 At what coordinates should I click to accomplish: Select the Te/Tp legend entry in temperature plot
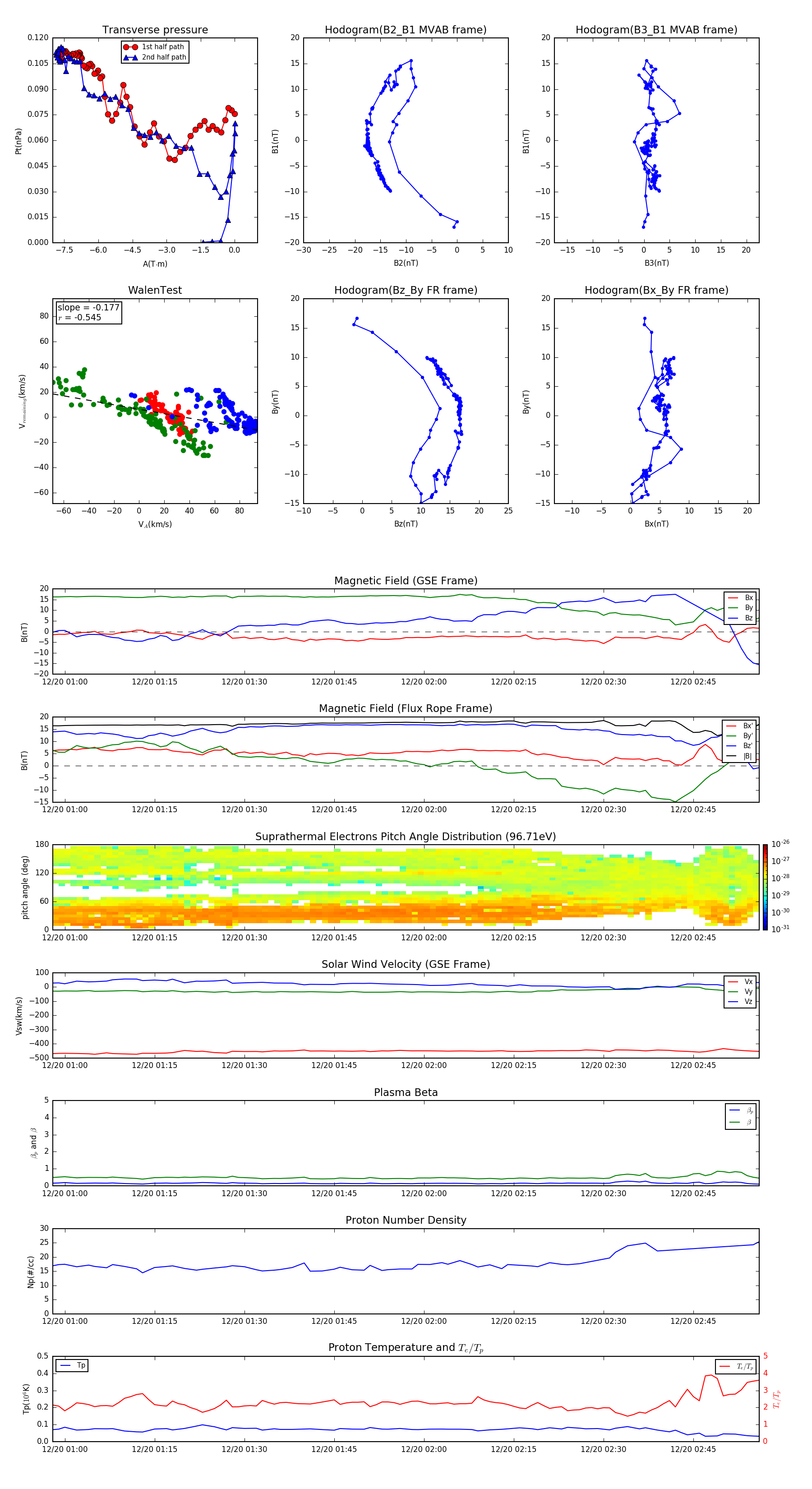pyautogui.click(x=736, y=1366)
